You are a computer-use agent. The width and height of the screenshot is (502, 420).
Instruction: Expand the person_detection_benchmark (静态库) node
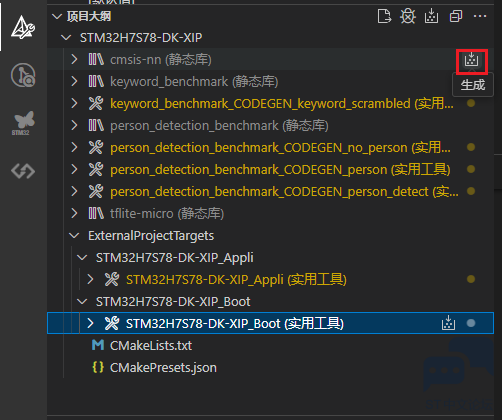tap(74, 125)
